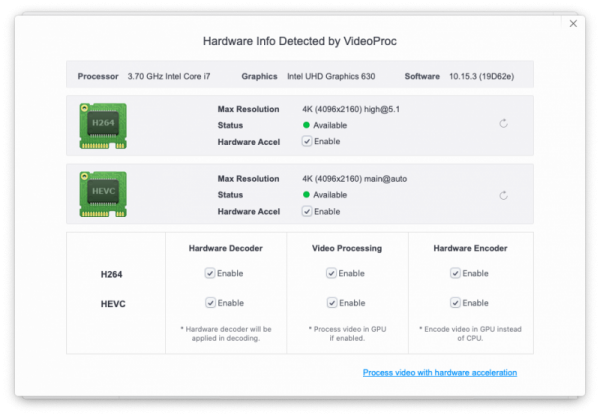Select the '3.70 GHz Intel Core i7' text
The height and width of the screenshot is (416, 600).
[169, 76]
